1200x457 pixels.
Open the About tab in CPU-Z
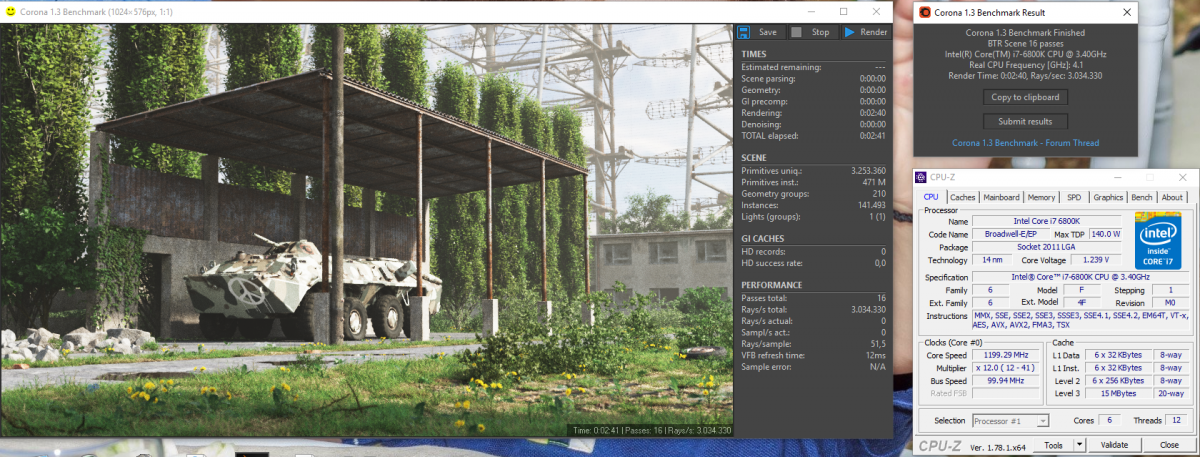pyautogui.click(x=1172, y=197)
